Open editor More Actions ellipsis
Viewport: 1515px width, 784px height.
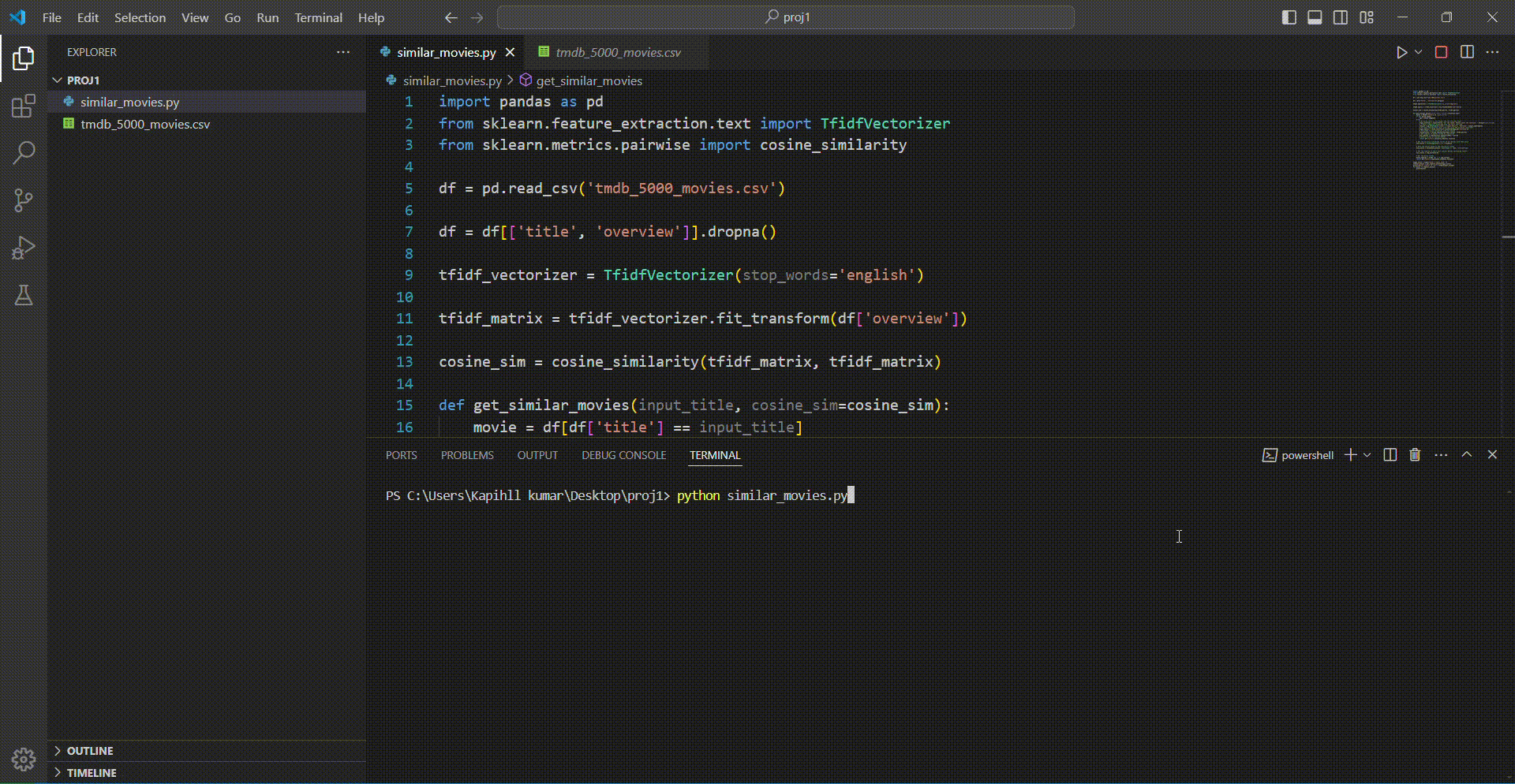[x=1492, y=52]
